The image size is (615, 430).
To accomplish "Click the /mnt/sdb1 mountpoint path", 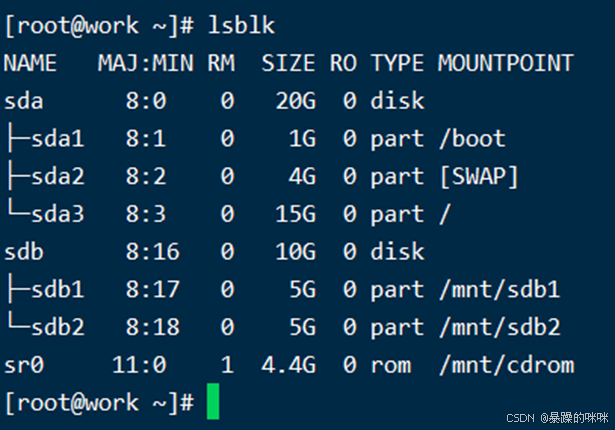I will point(498,290).
